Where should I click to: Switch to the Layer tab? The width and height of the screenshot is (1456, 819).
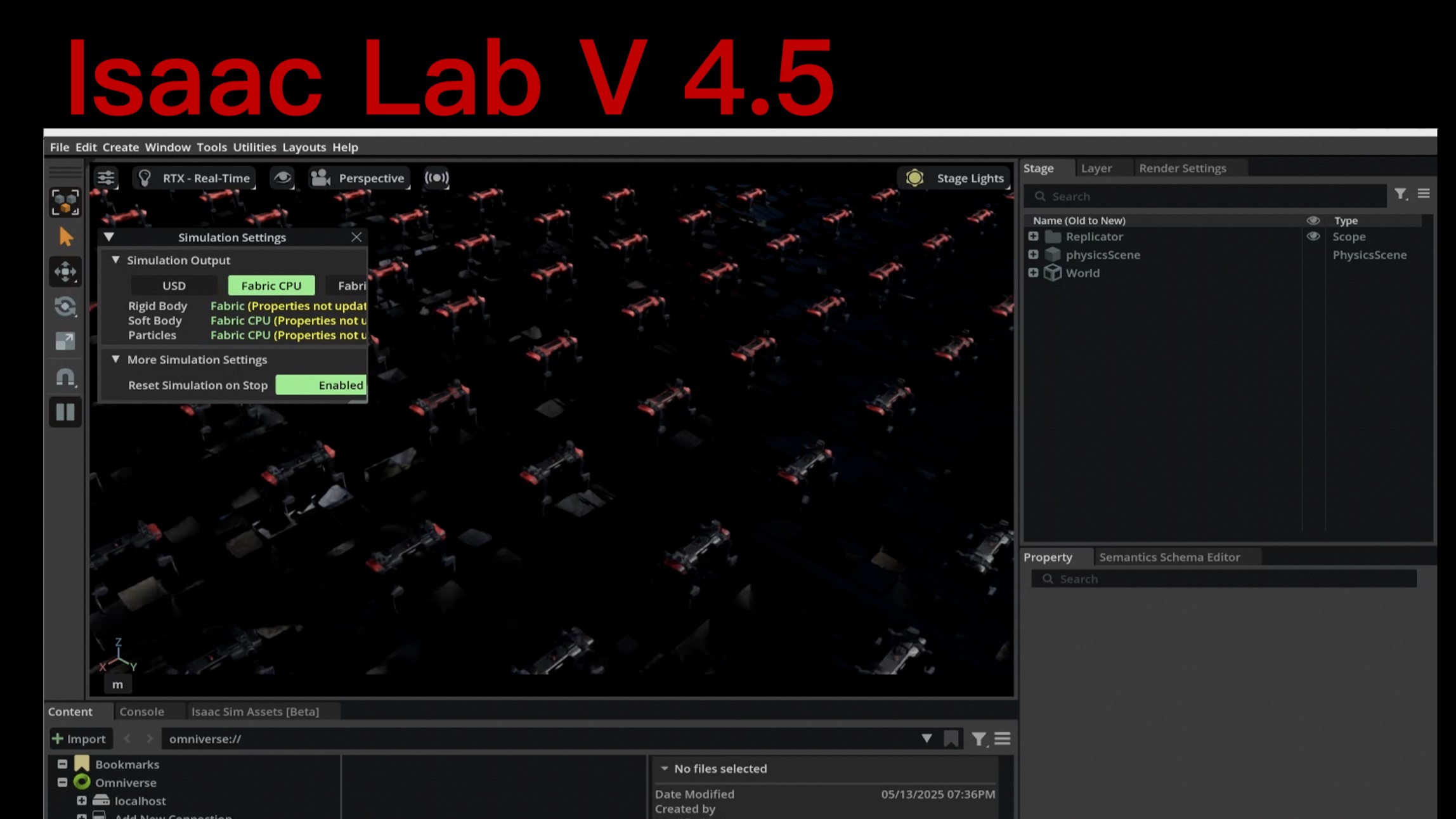(x=1096, y=167)
